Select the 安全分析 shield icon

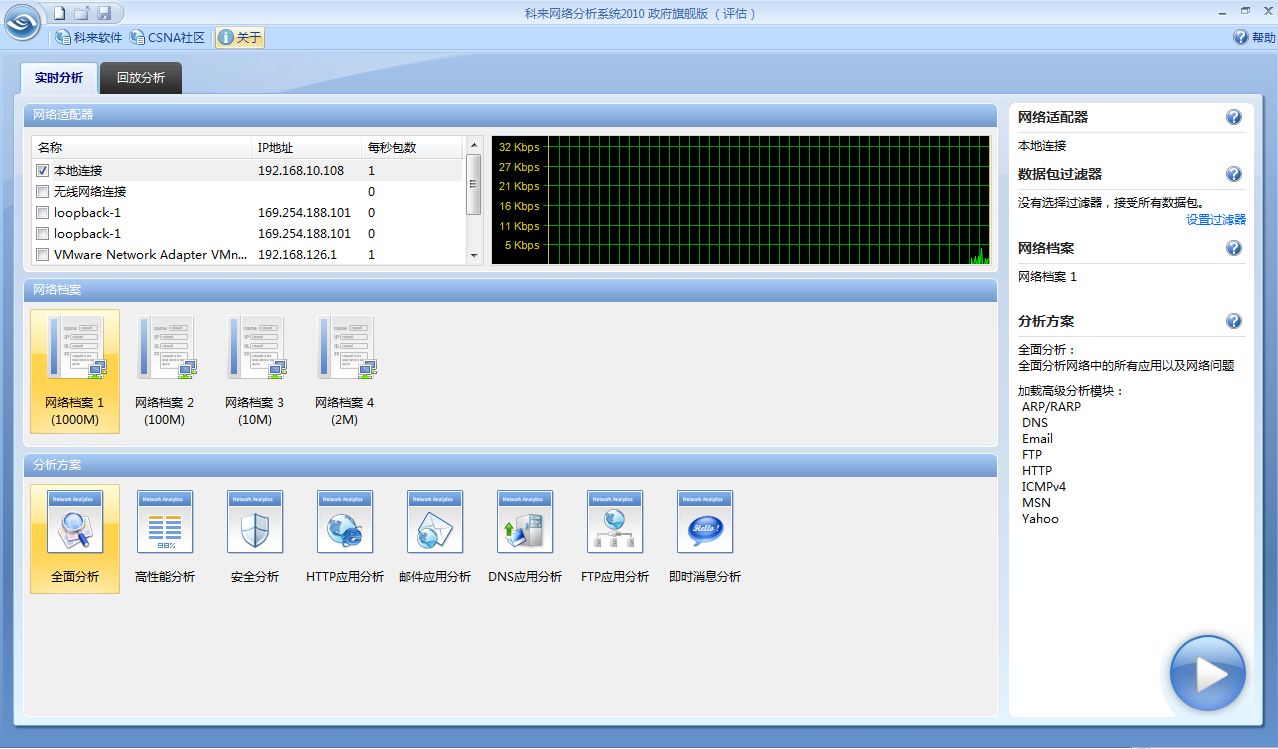(255, 522)
